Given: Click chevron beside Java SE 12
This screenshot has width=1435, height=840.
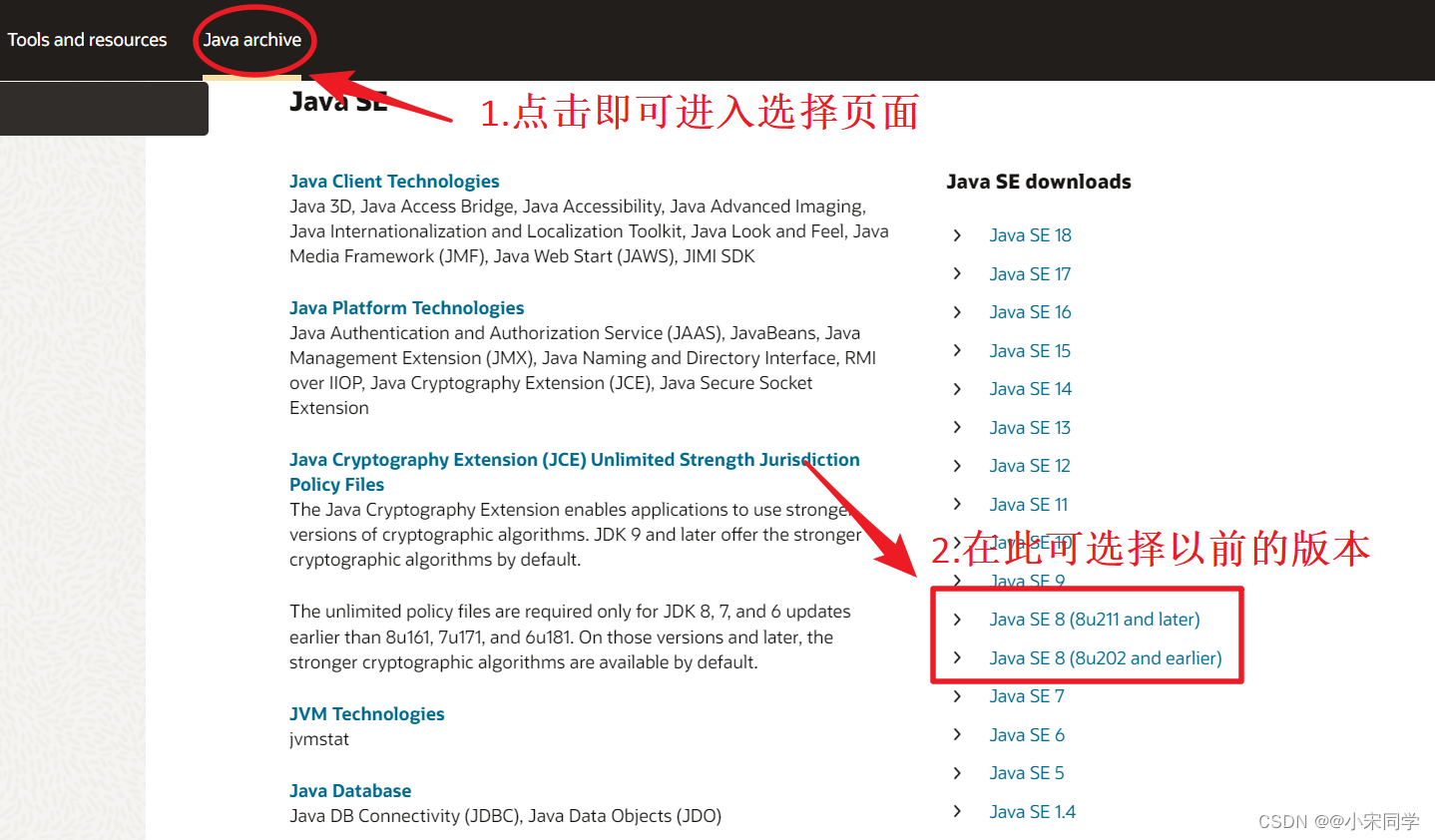Looking at the screenshot, I should click(957, 466).
